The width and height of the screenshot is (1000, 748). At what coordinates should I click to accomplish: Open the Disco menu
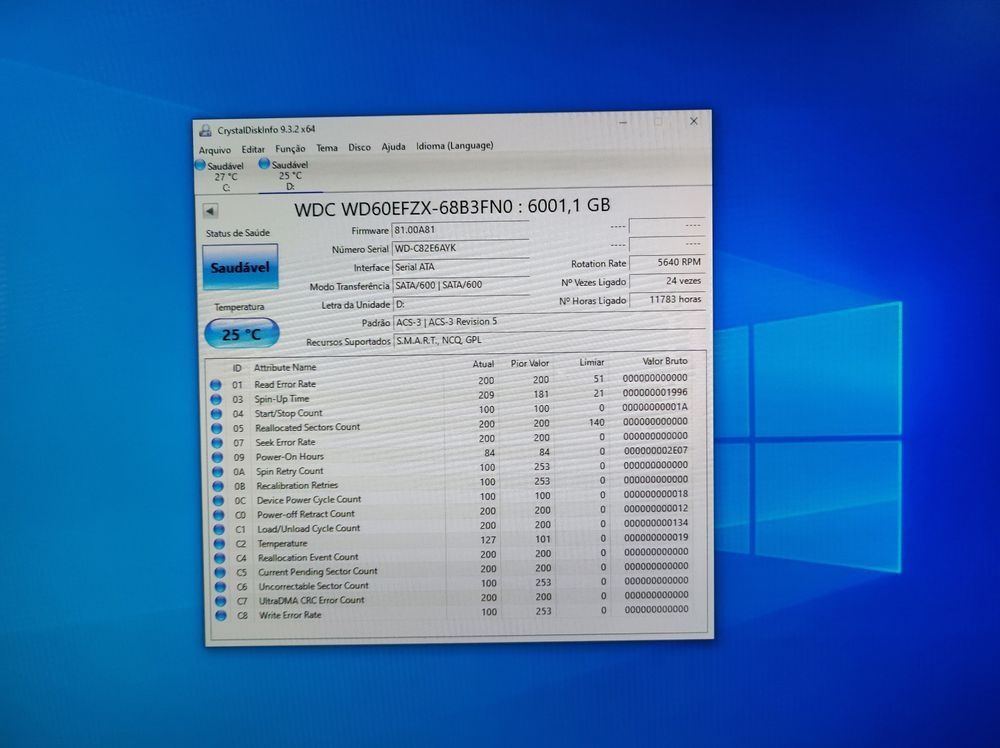click(359, 147)
